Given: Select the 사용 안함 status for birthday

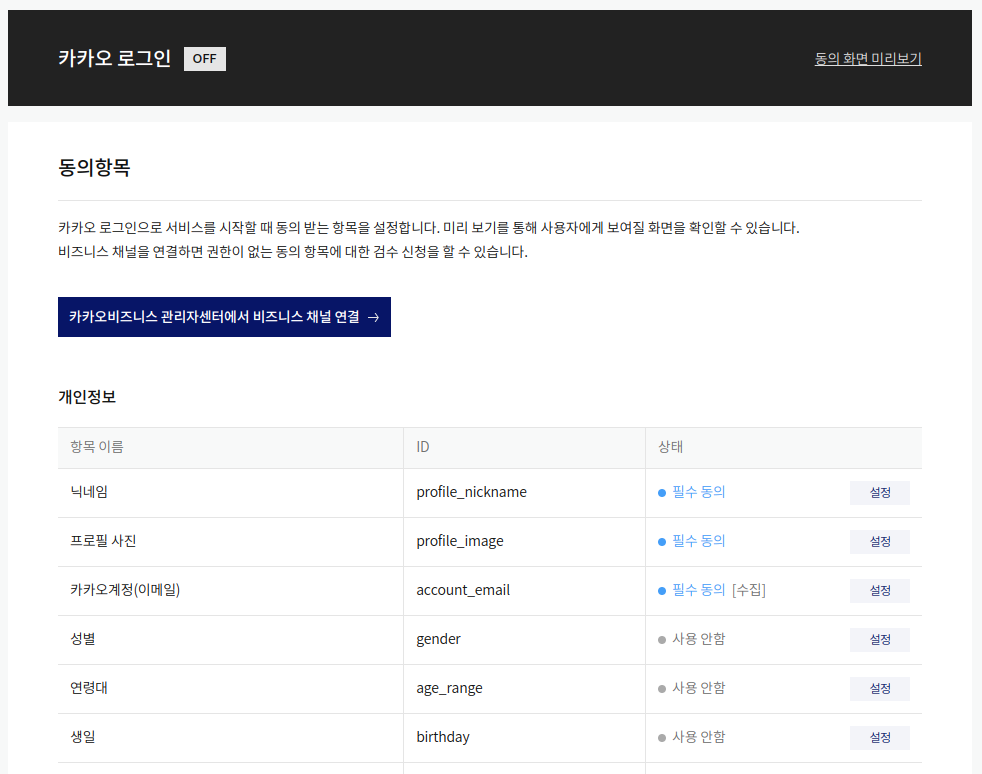Looking at the screenshot, I should point(691,736).
